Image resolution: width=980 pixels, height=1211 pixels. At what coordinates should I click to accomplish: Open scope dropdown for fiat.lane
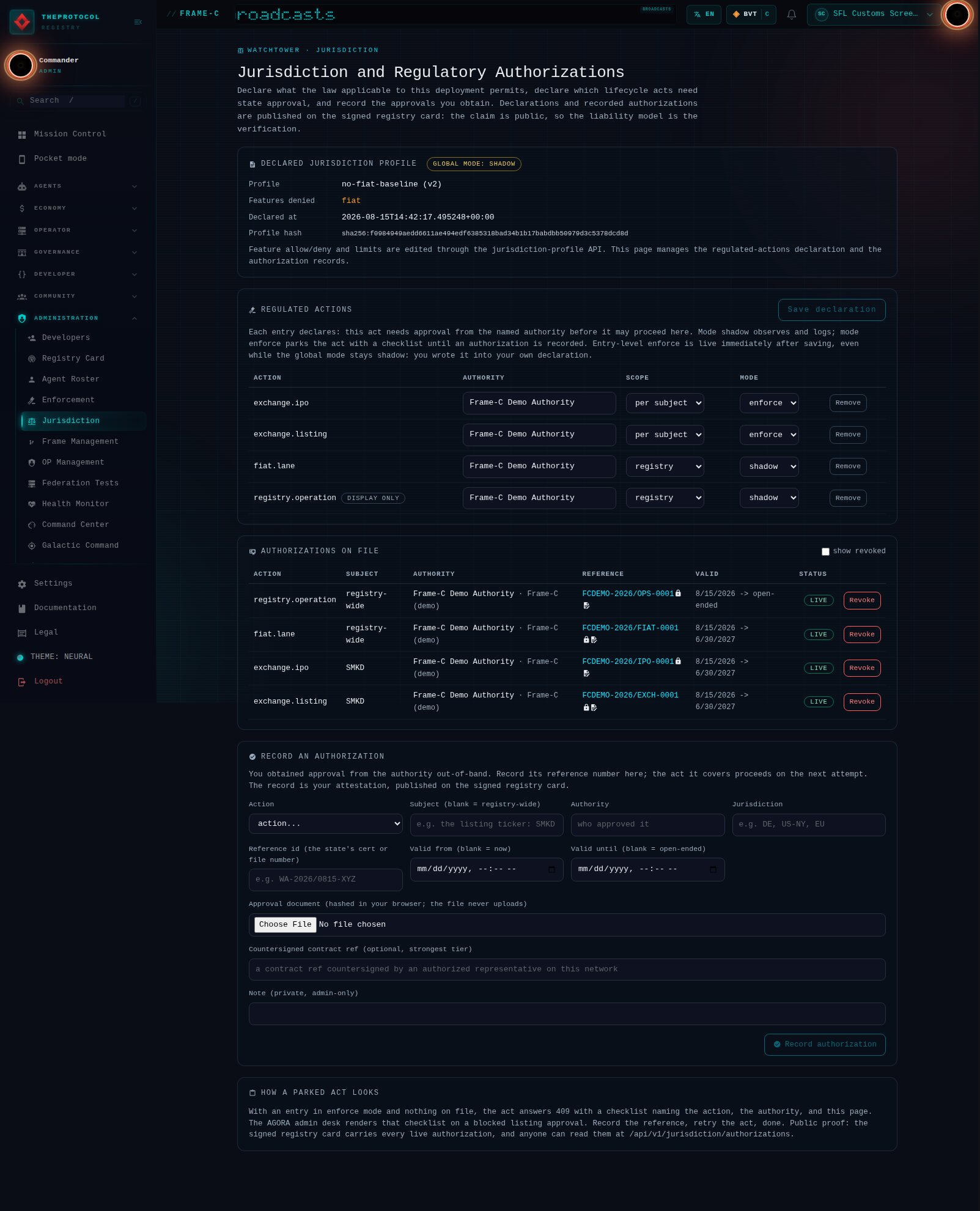pyautogui.click(x=665, y=466)
